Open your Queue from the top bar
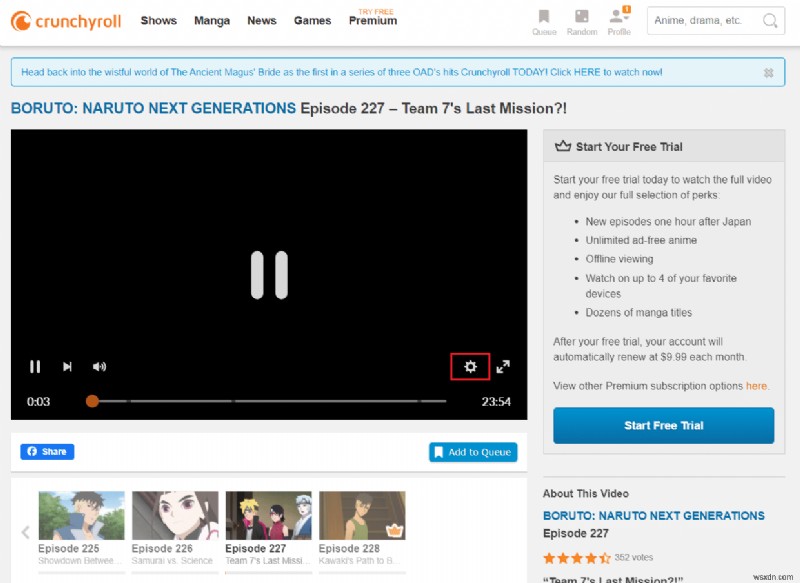The image size is (800, 583). [544, 22]
